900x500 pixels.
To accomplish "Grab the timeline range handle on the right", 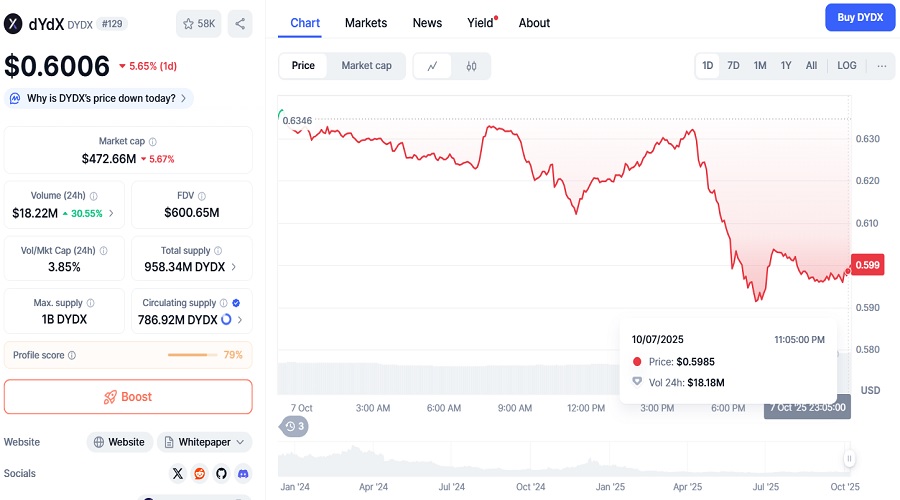I will coord(849,459).
